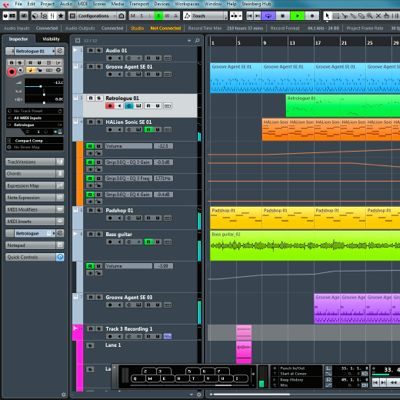Select the Zoom magnifier tool

(x=370, y=16)
